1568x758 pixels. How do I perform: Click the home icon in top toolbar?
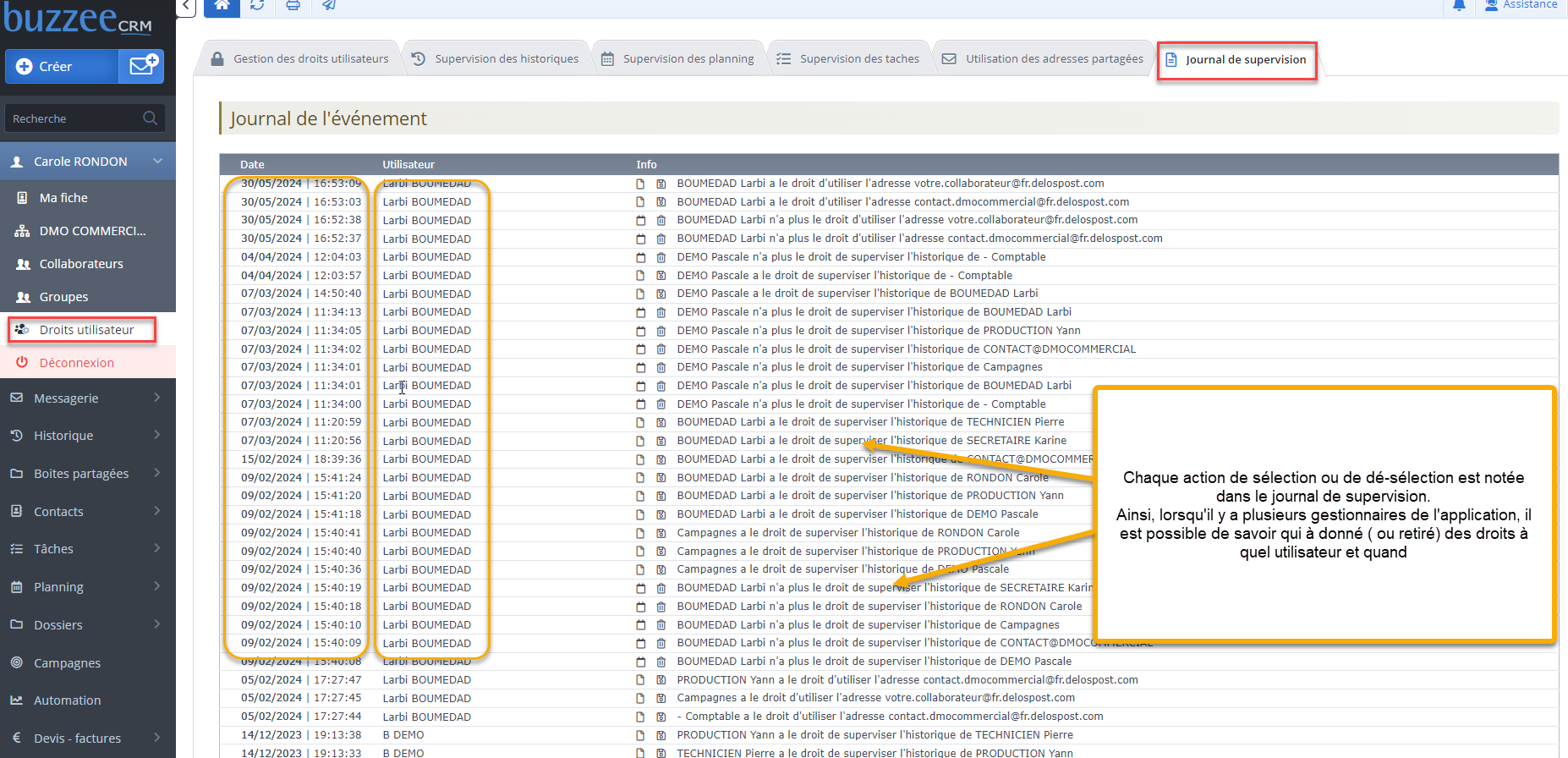pyautogui.click(x=222, y=5)
